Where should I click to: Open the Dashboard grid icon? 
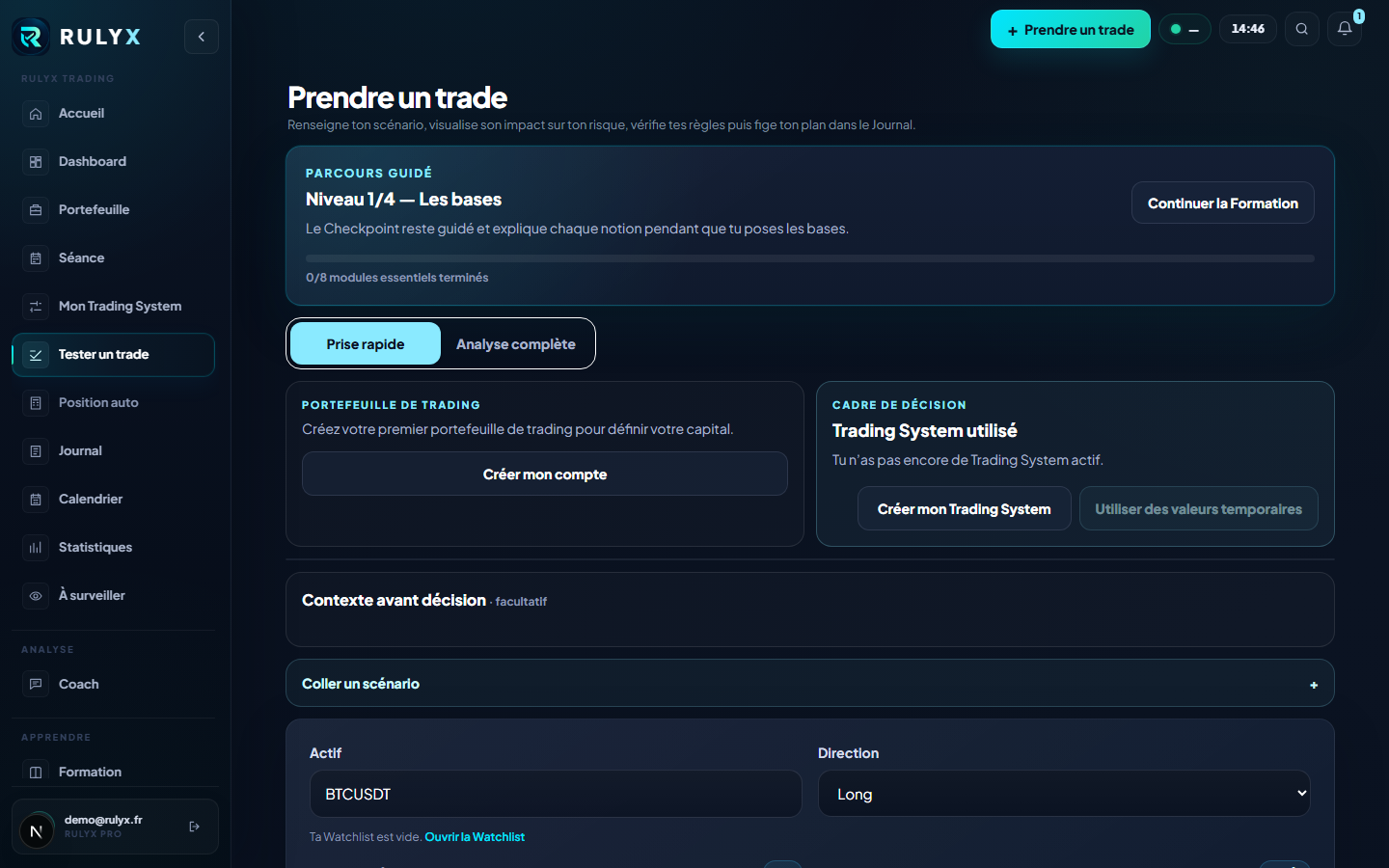point(36,162)
